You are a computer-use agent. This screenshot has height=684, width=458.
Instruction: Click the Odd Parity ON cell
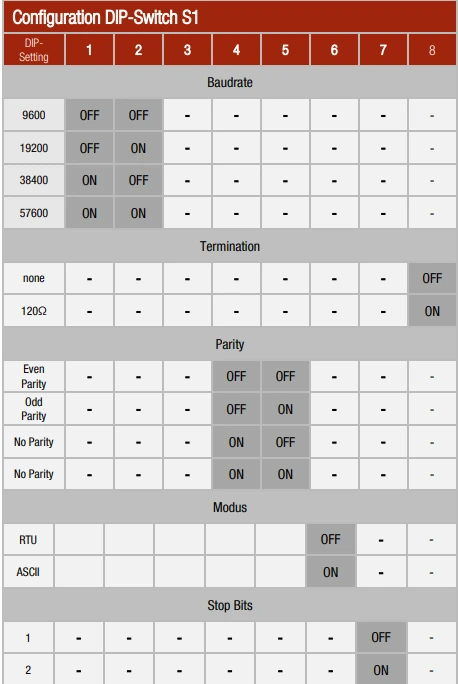(x=285, y=409)
